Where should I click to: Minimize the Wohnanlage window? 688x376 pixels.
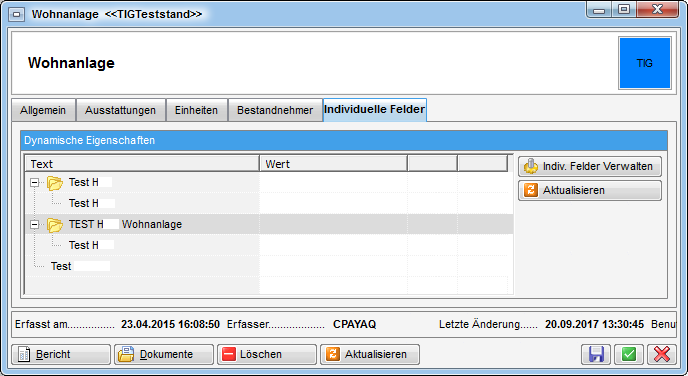(x=599, y=10)
